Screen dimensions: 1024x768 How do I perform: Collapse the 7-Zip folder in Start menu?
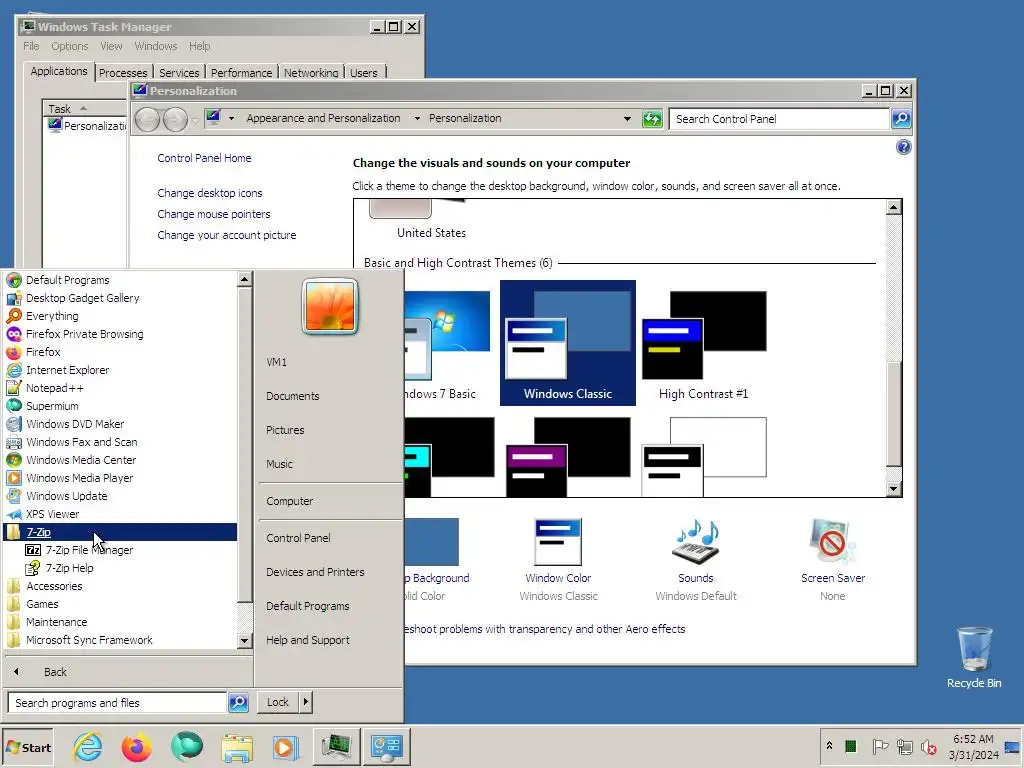coord(120,532)
